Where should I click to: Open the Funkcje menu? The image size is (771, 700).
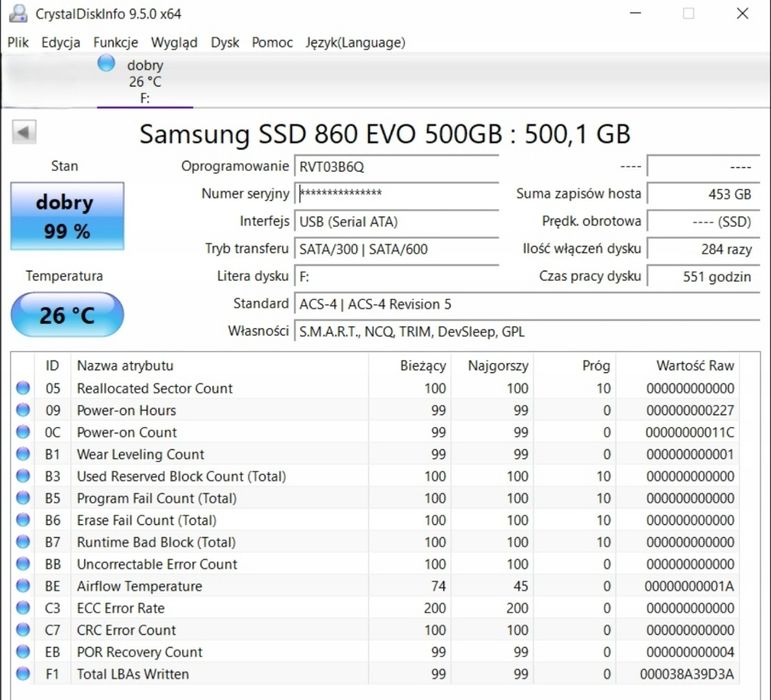(116, 43)
